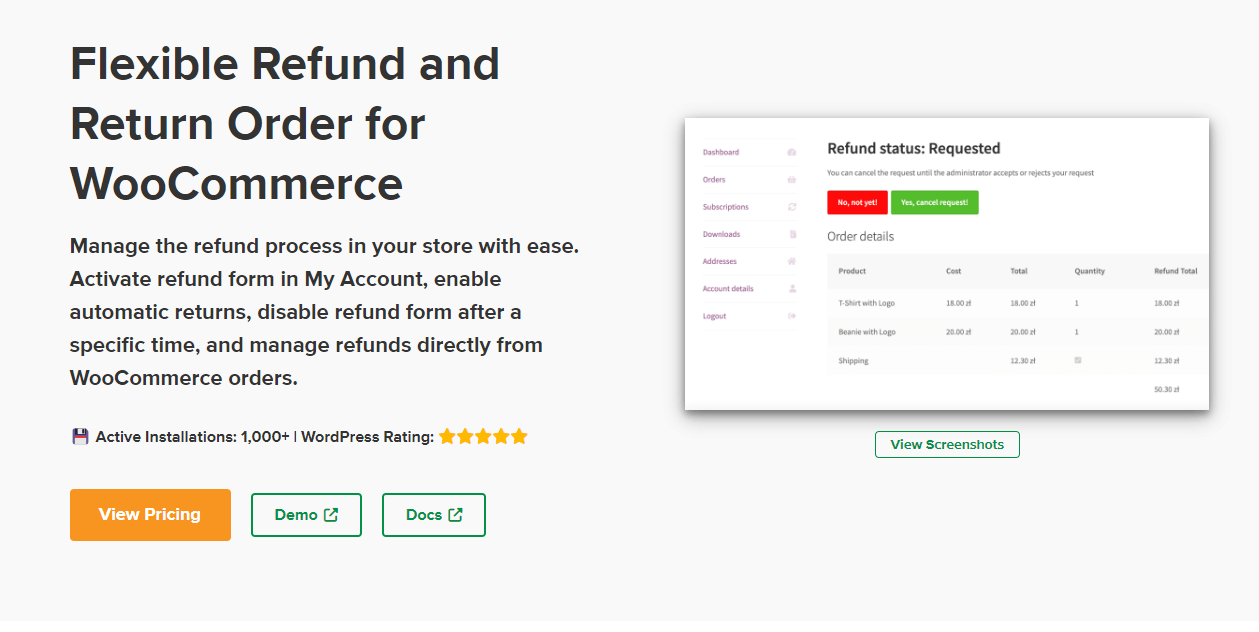The height and width of the screenshot is (632, 1259).
Task: Click the Account details user icon
Action: click(791, 289)
